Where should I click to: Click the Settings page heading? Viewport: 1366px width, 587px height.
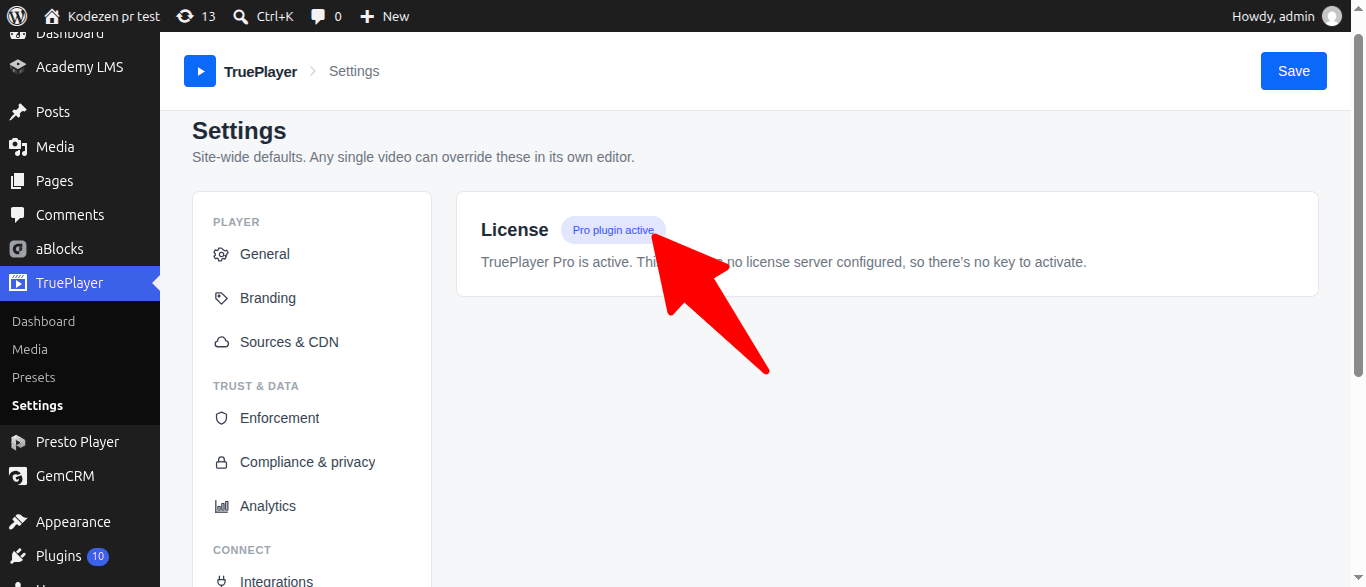pyautogui.click(x=239, y=131)
